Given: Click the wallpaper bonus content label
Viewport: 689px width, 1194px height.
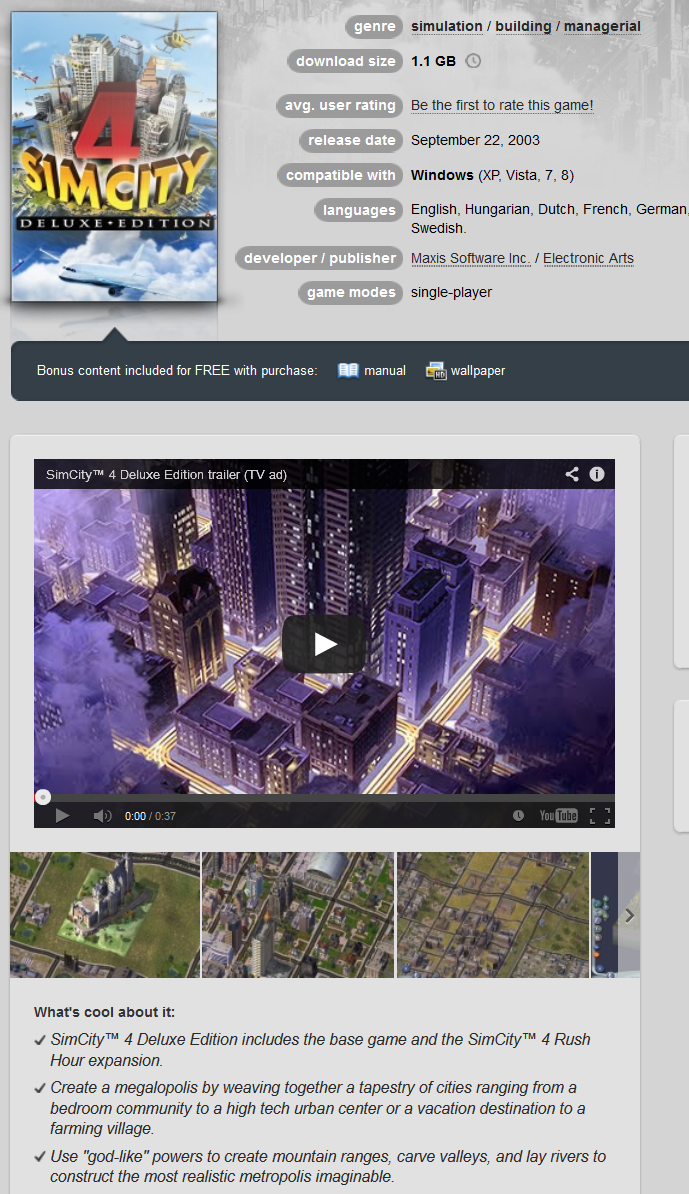Looking at the screenshot, I should pos(478,371).
